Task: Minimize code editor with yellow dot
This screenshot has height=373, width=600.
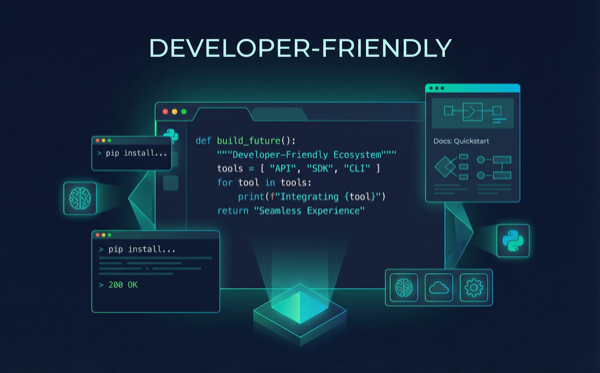Action: tap(174, 112)
